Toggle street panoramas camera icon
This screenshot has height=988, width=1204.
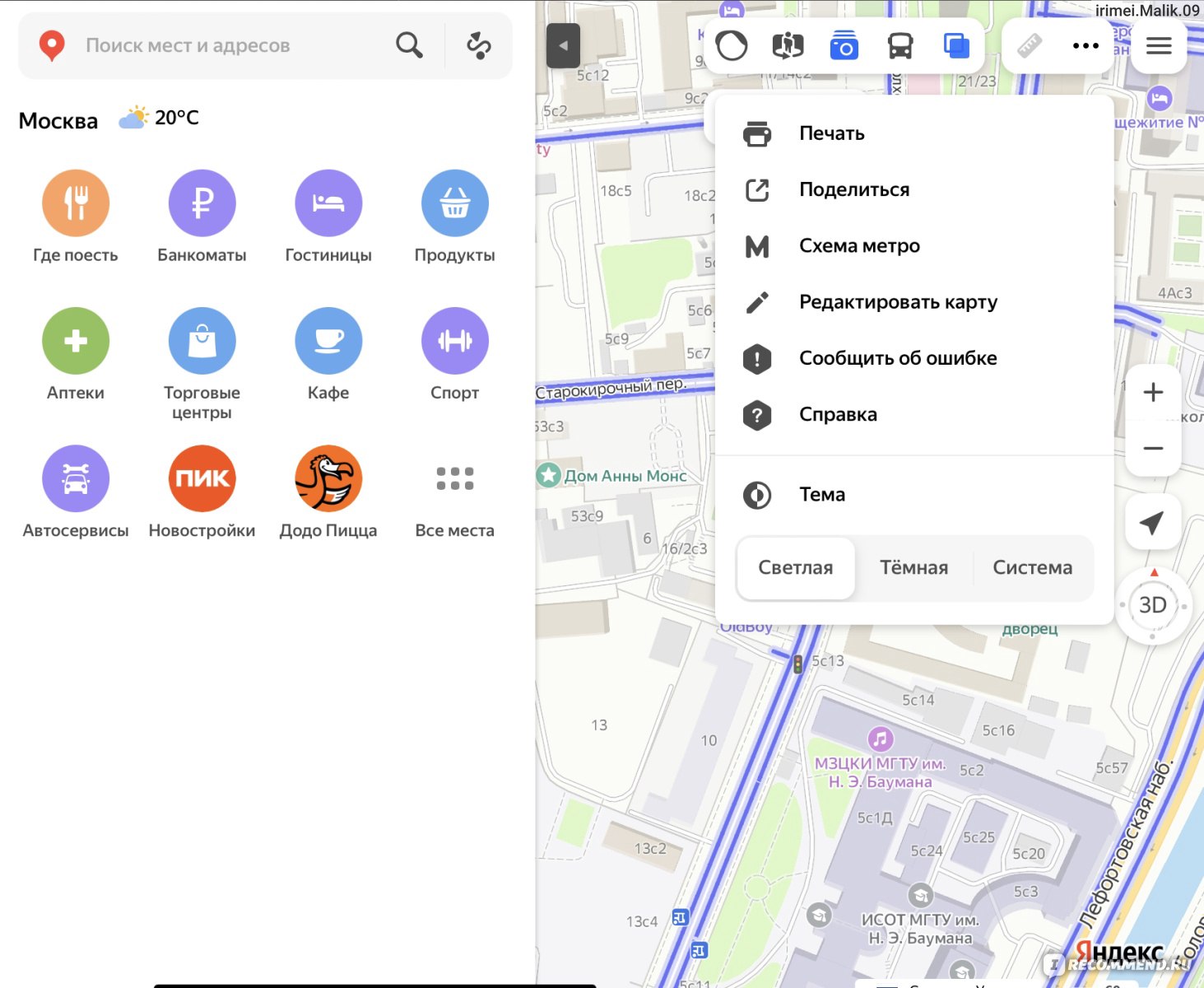(844, 45)
